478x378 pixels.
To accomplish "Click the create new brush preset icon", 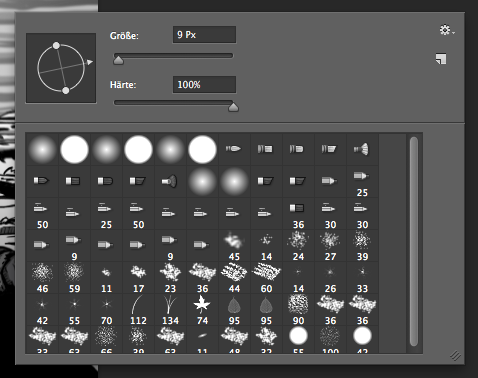I will coord(441,59).
